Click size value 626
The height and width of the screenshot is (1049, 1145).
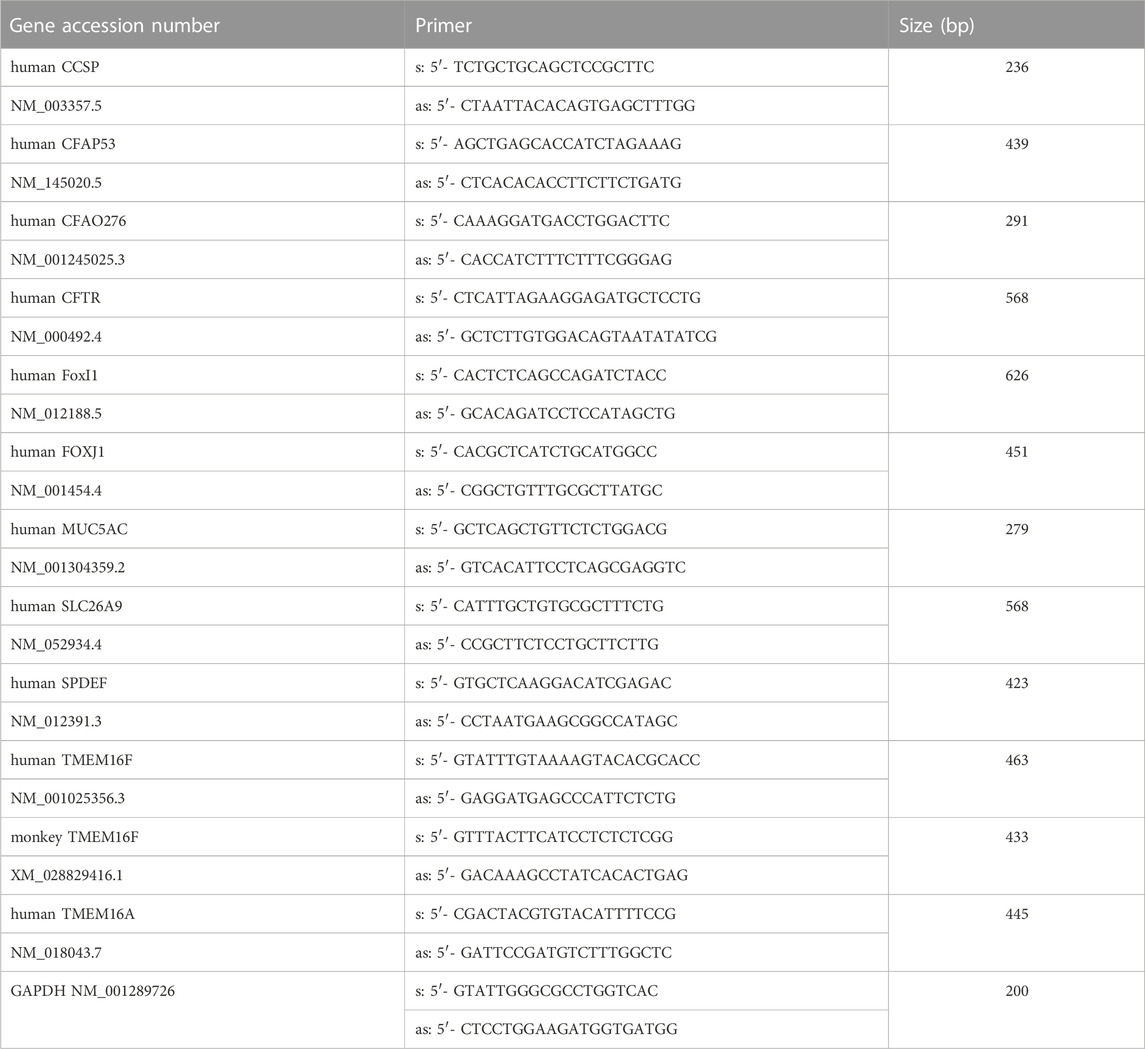(1016, 375)
